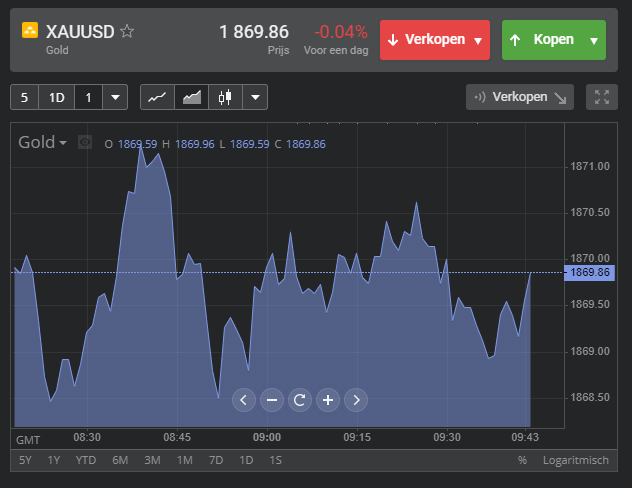Image resolution: width=632 pixels, height=488 pixels.
Task: Switch to line chart type
Action: (x=157, y=97)
